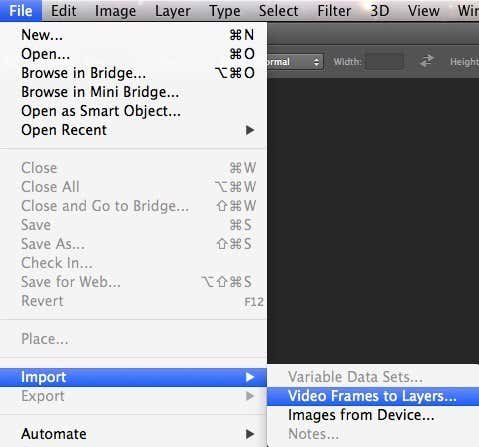This screenshot has width=479, height=447.
Task: Open the 3D menu
Action: [x=380, y=11]
